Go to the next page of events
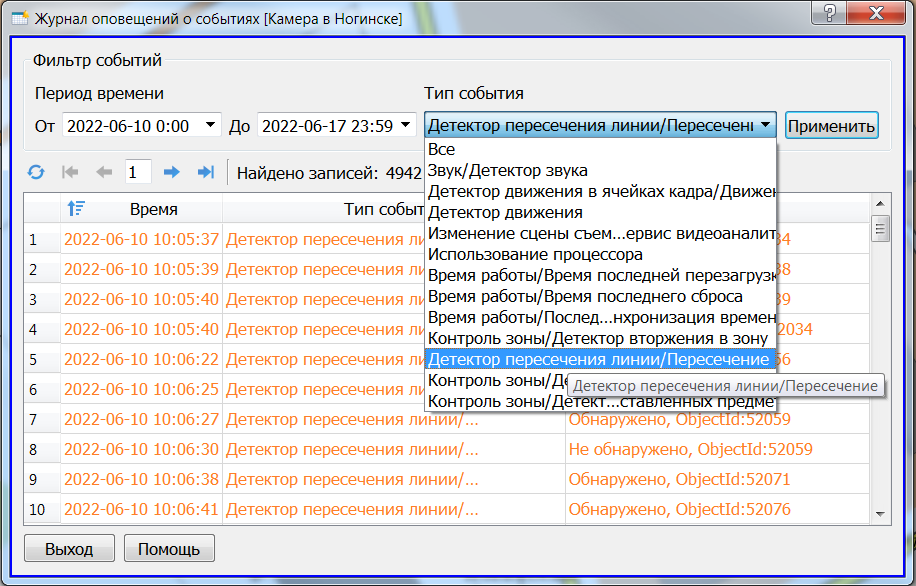 (x=172, y=171)
